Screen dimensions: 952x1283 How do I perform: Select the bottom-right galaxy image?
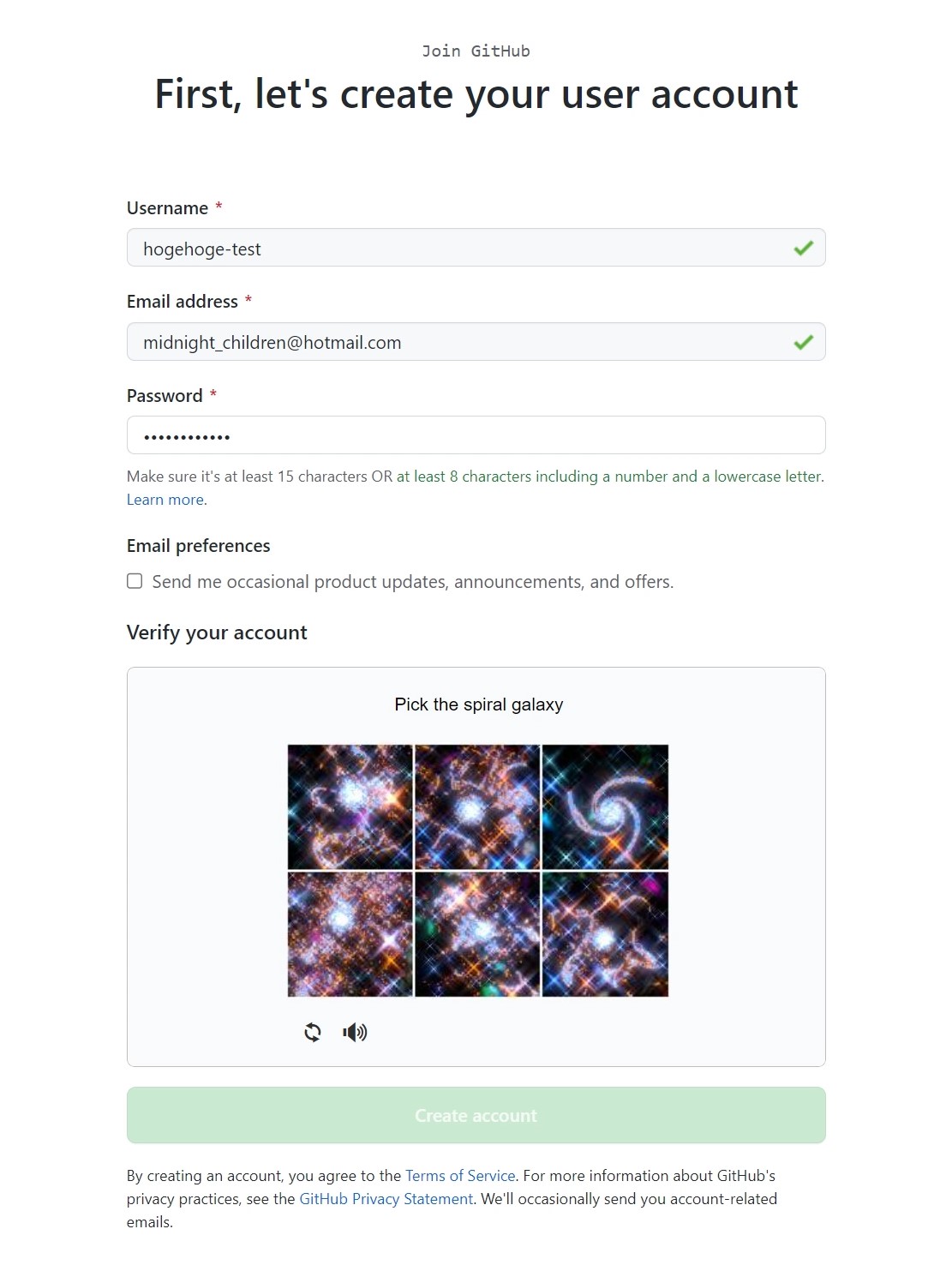(605, 934)
